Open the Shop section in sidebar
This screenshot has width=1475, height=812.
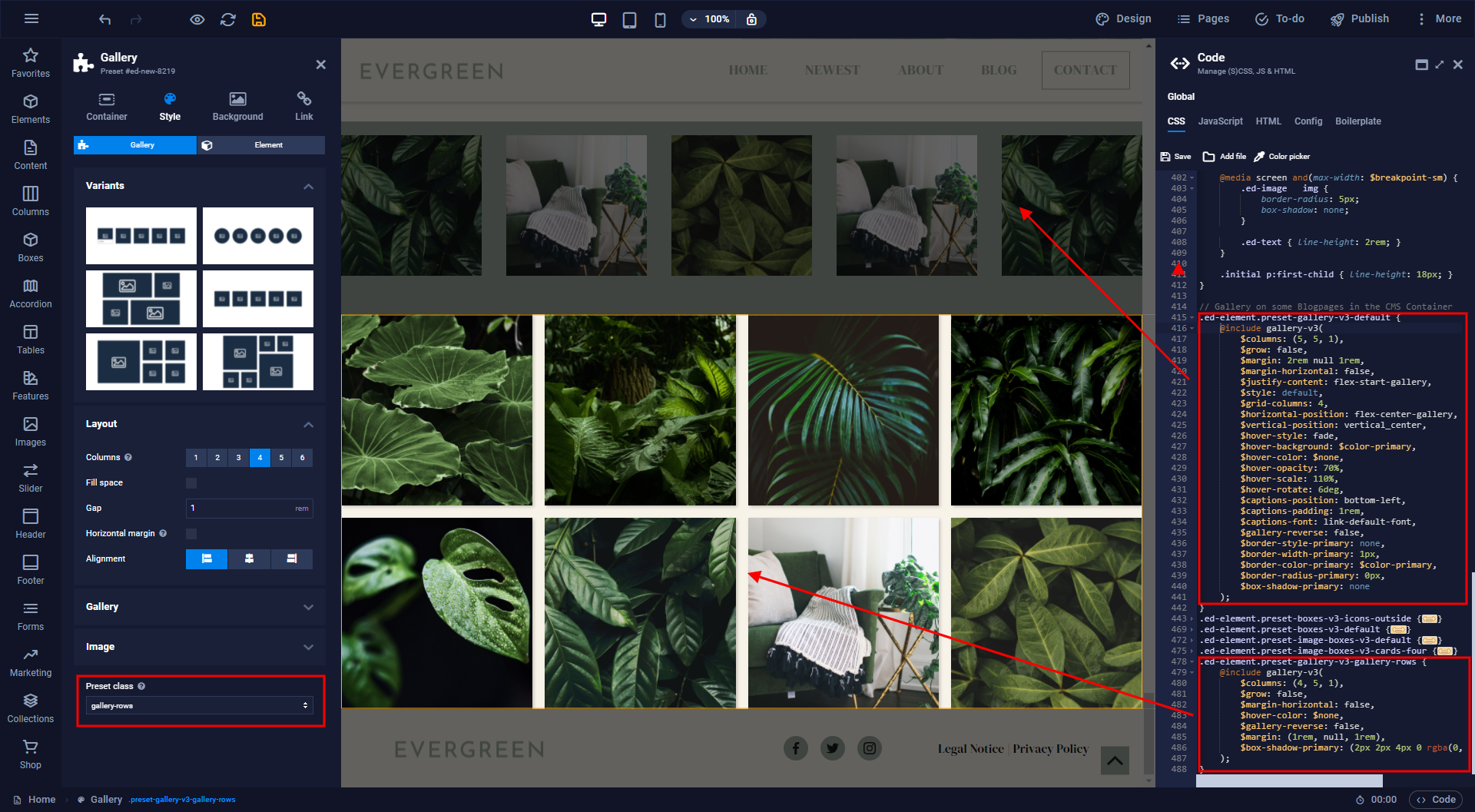tap(31, 754)
